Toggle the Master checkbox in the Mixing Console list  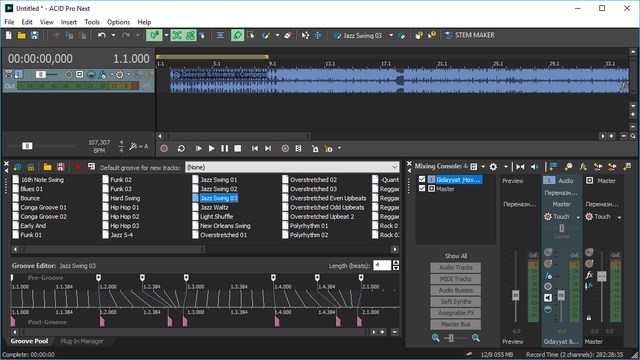[x=422, y=189]
